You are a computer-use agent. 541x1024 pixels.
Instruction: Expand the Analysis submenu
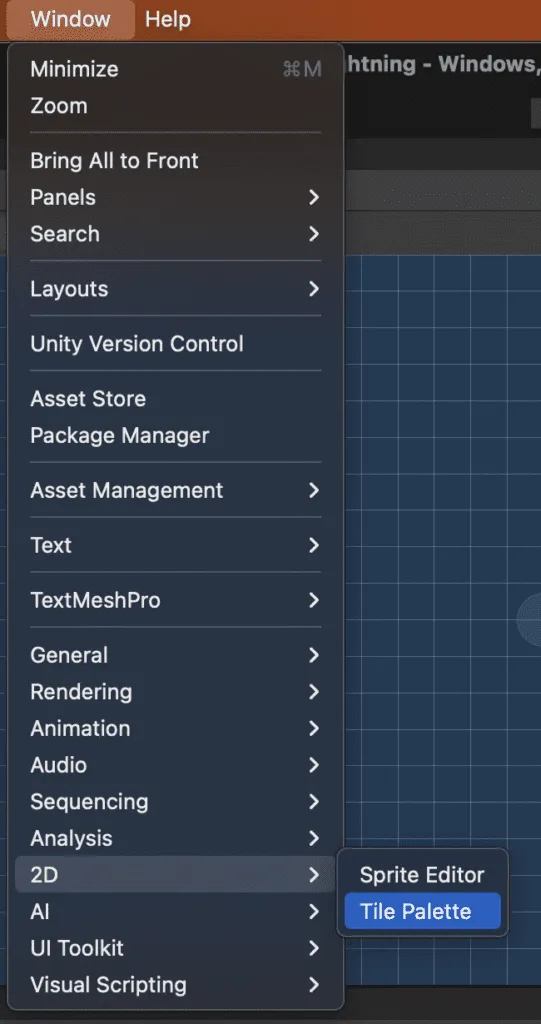175,837
